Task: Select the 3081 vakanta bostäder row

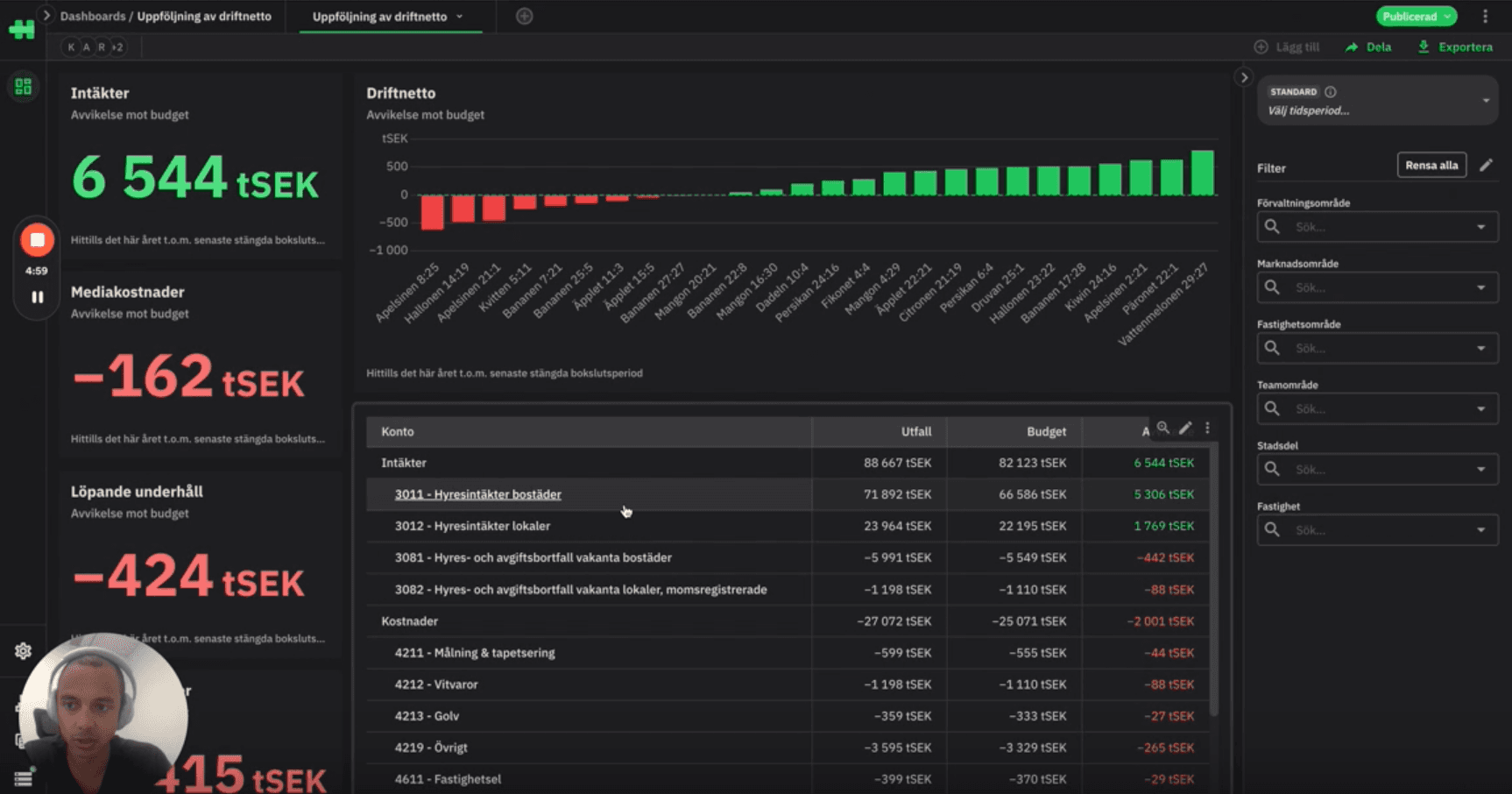Action: pyautogui.click(x=788, y=557)
